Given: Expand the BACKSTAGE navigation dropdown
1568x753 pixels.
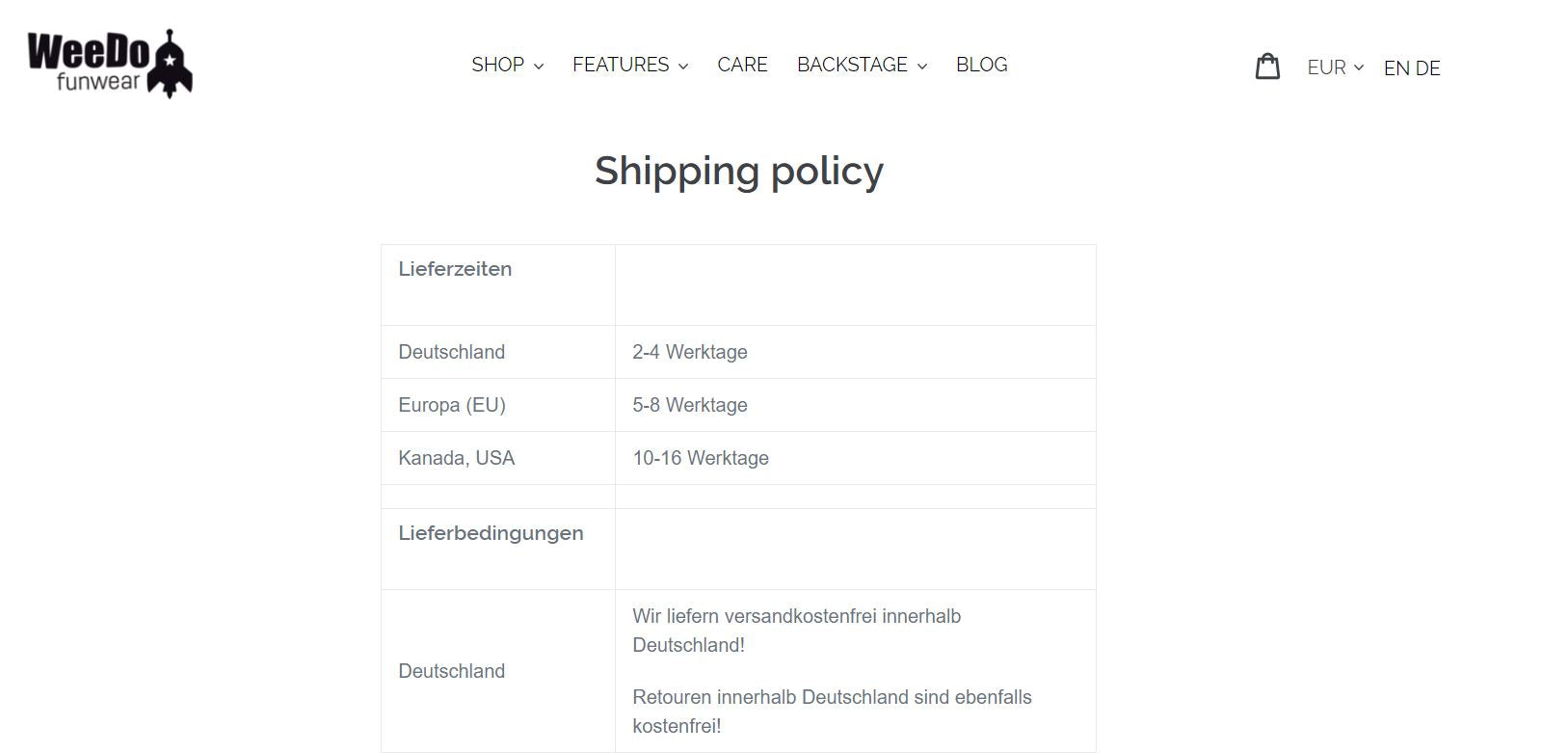Looking at the screenshot, I should tap(862, 65).
